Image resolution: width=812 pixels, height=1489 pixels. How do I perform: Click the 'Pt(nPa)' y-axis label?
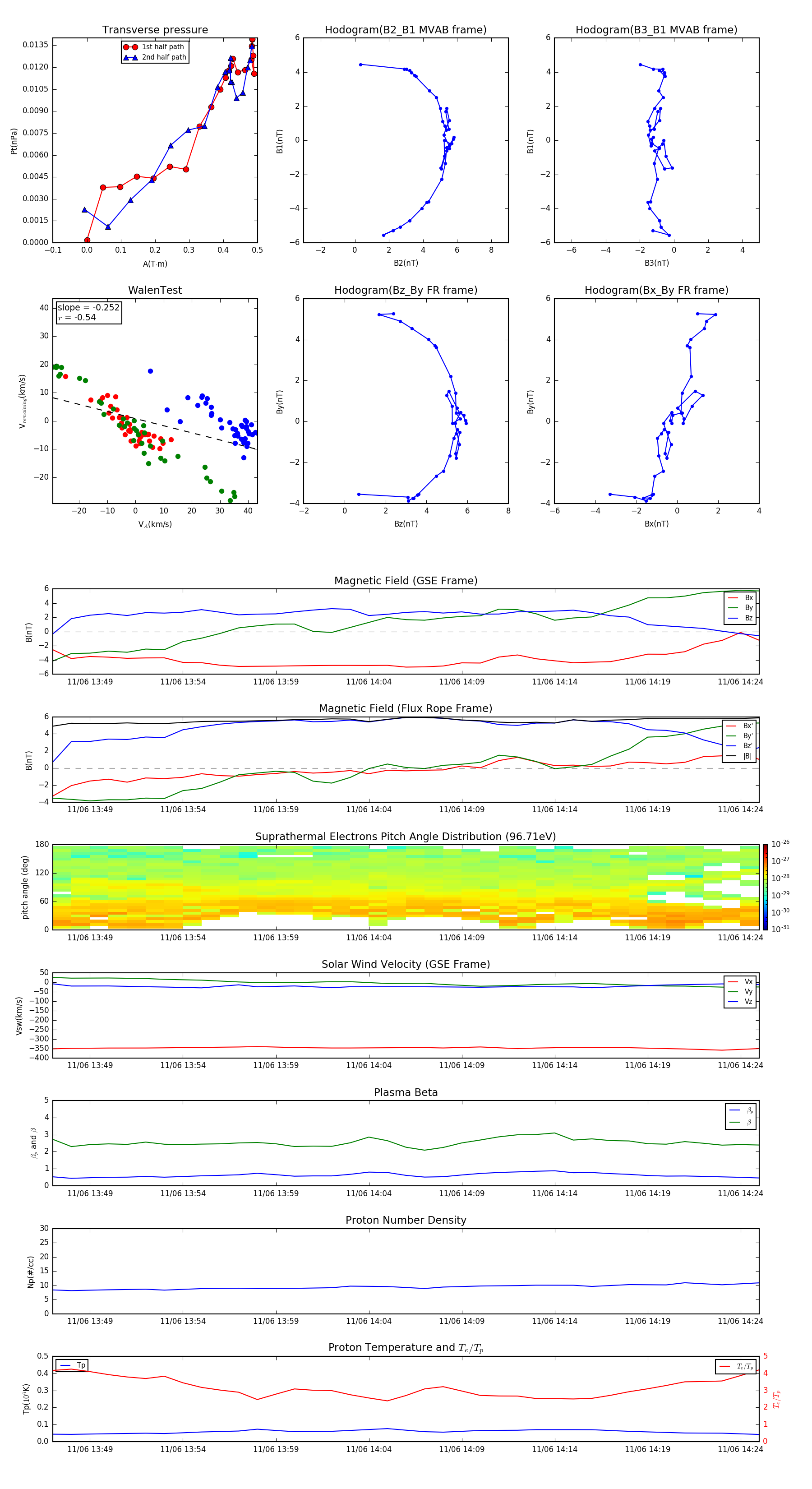point(14,140)
